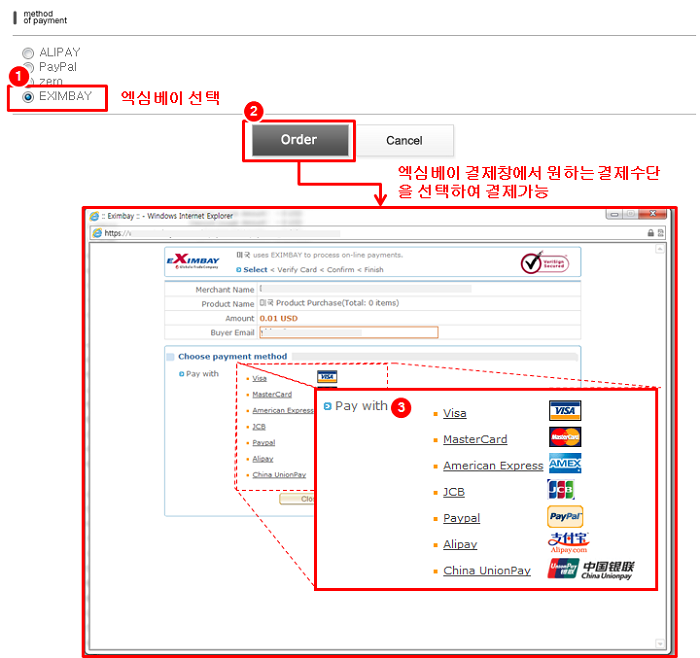Click the Internet Explorer icon in title bar
Viewport: 700px width, 658px height.
point(94,217)
